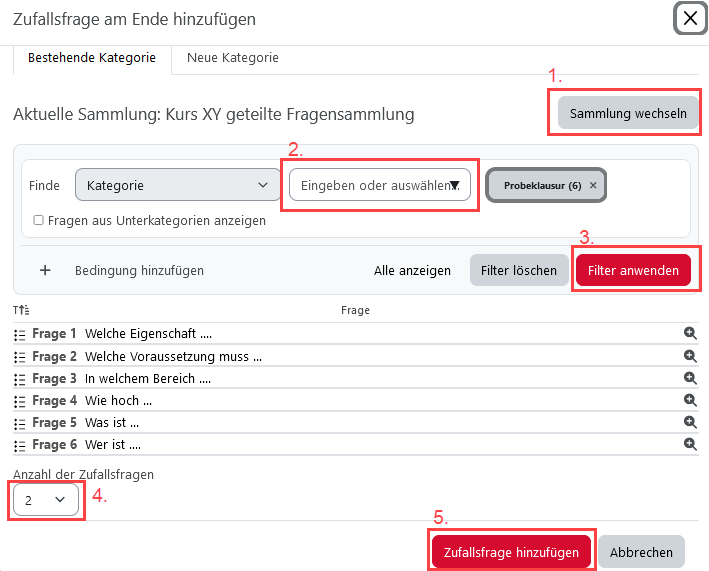Image resolution: width=709 pixels, height=571 pixels.
Task: Click the plus icon to add condition
Action: (45, 270)
